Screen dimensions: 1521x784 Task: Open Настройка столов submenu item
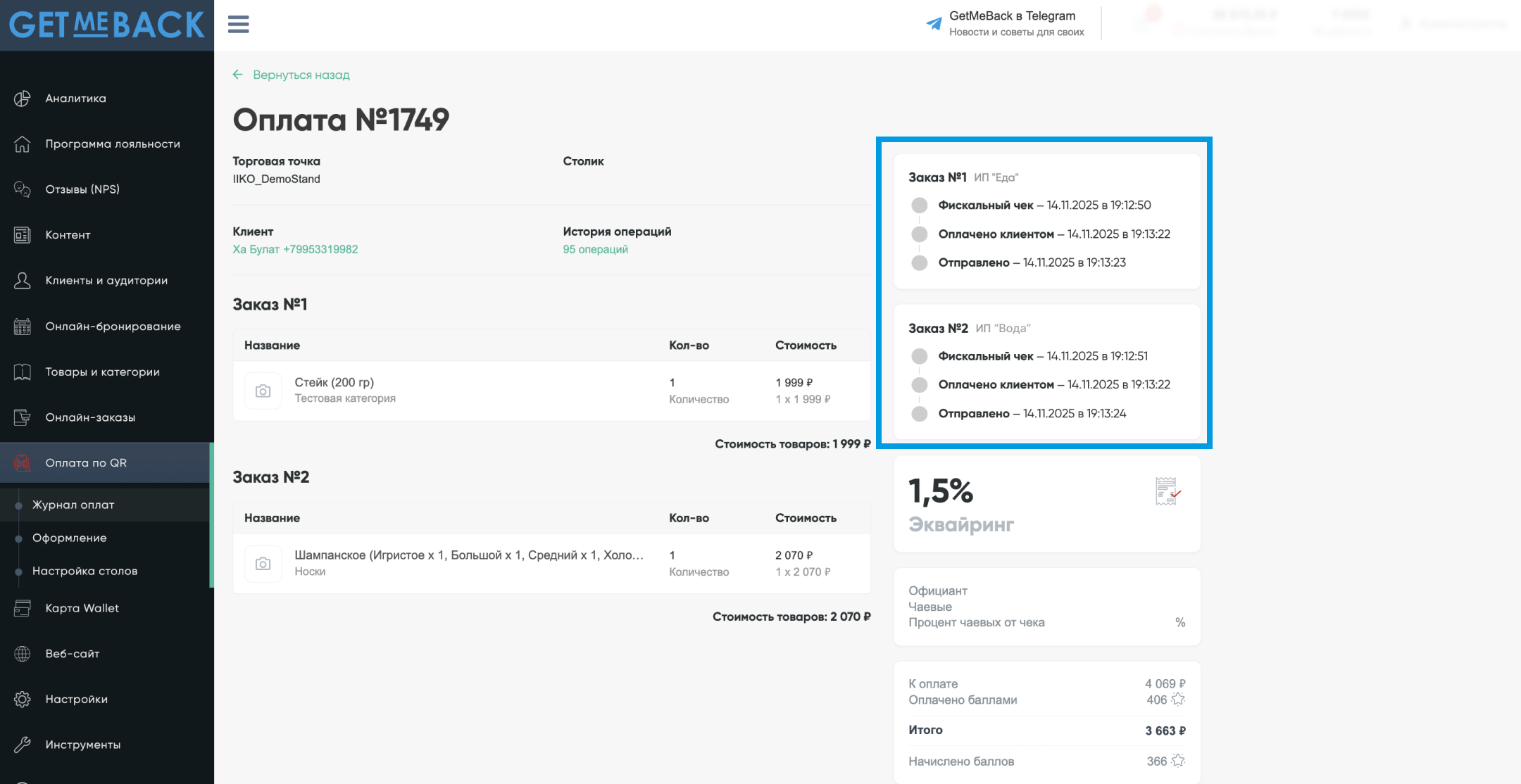point(84,571)
